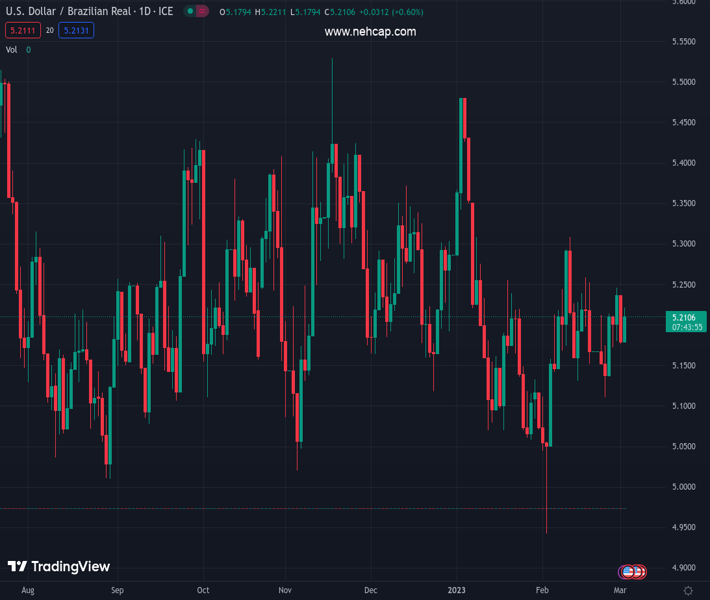Click the red sell price 5.2111 box
Image resolution: width=710 pixels, height=600 pixels.
pyautogui.click(x=21, y=31)
